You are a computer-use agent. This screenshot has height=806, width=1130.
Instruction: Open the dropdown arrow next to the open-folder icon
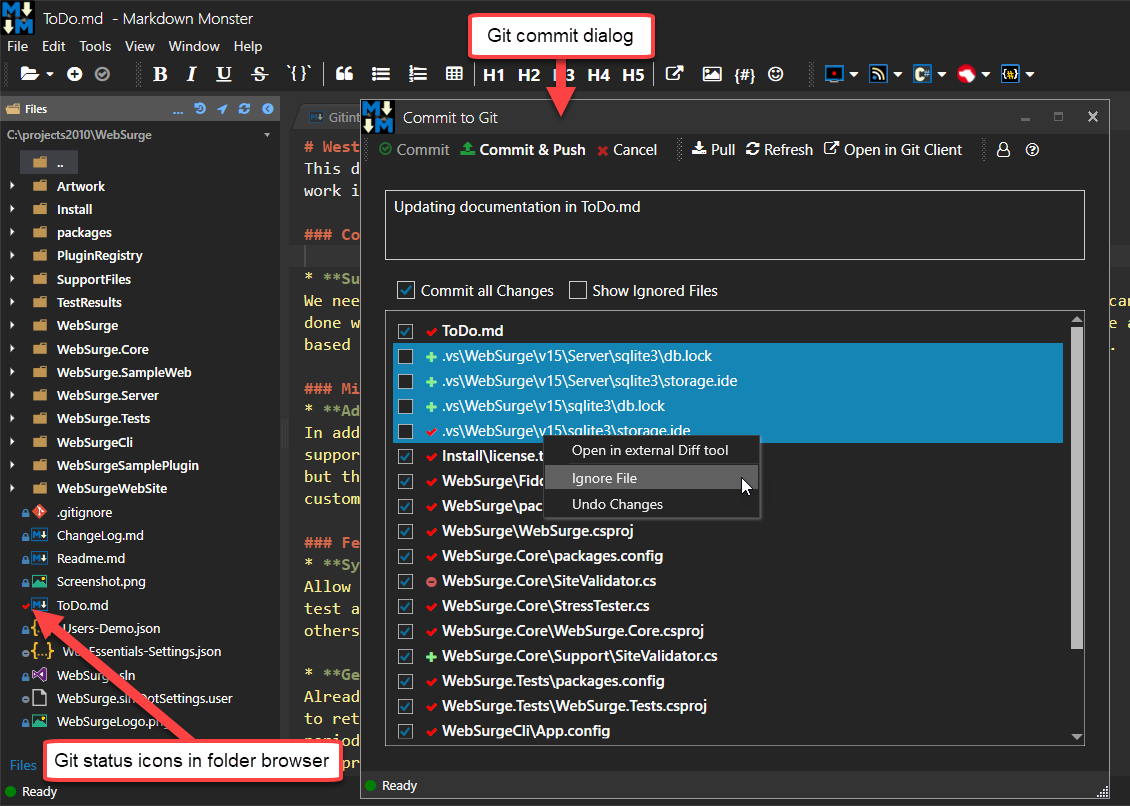coord(50,74)
